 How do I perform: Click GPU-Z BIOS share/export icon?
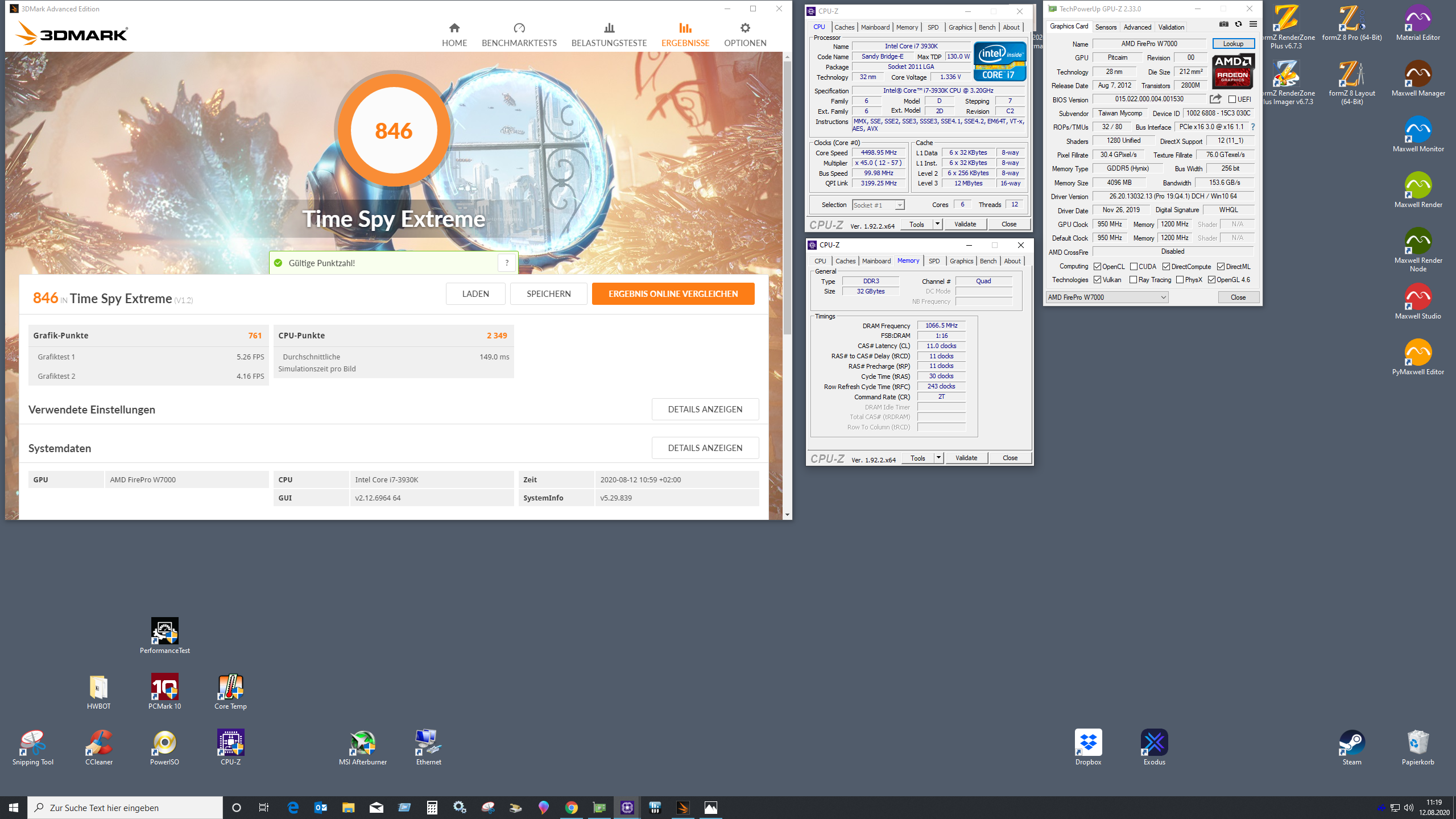(1215, 99)
